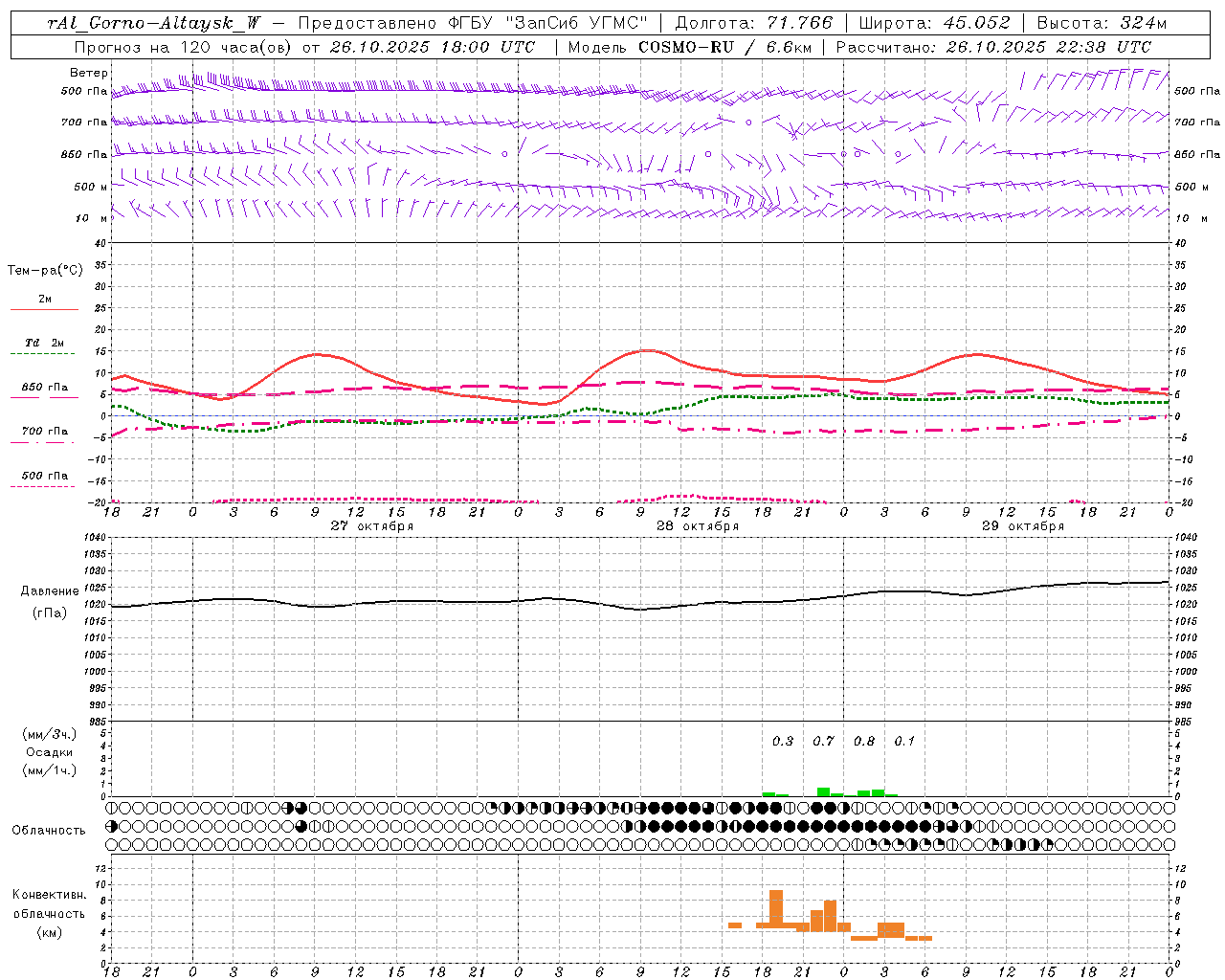
Task: Click the 0.7 precipitation total value
Action: (x=823, y=741)
